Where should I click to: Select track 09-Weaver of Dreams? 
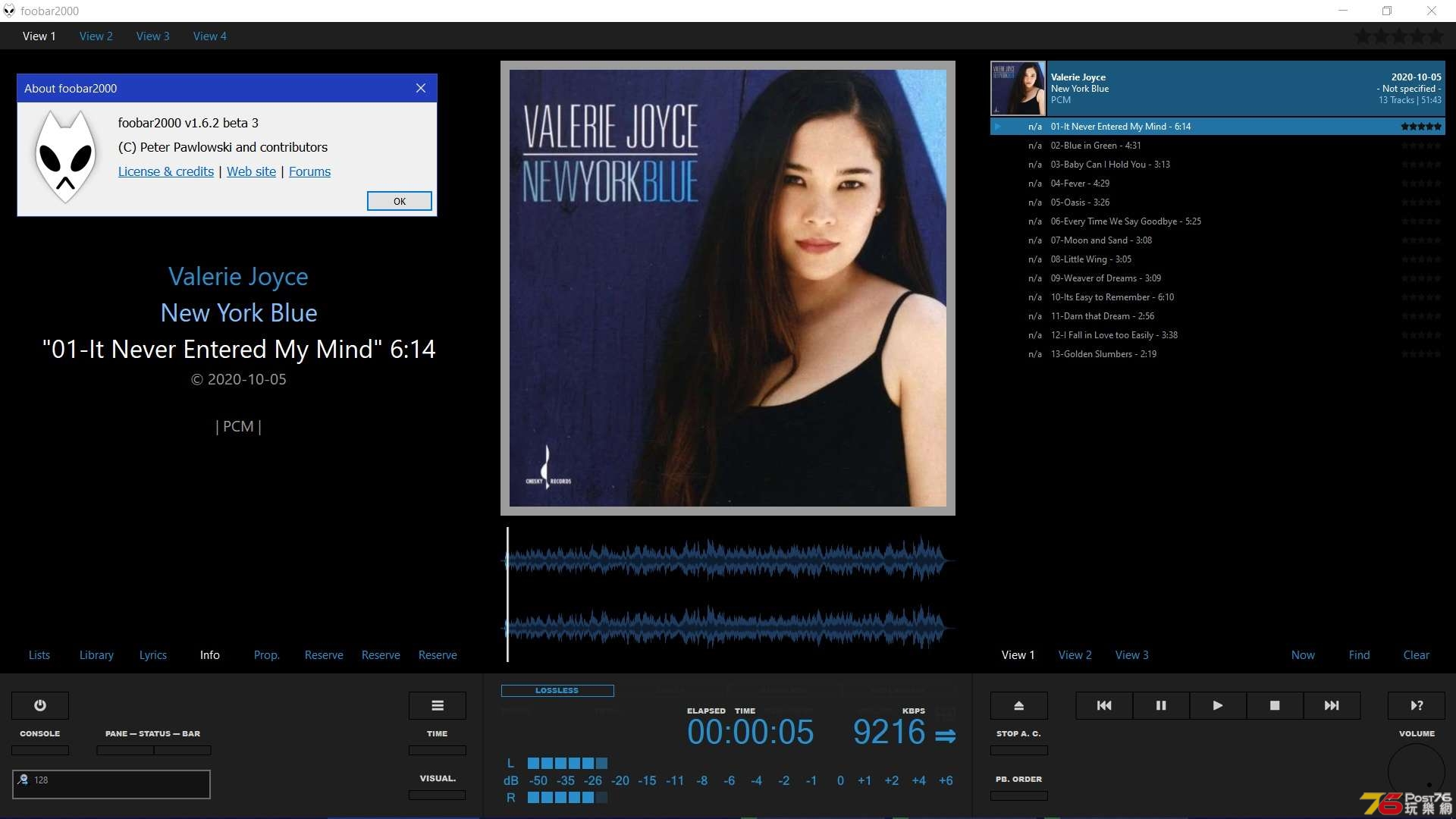pos(1218,278)
